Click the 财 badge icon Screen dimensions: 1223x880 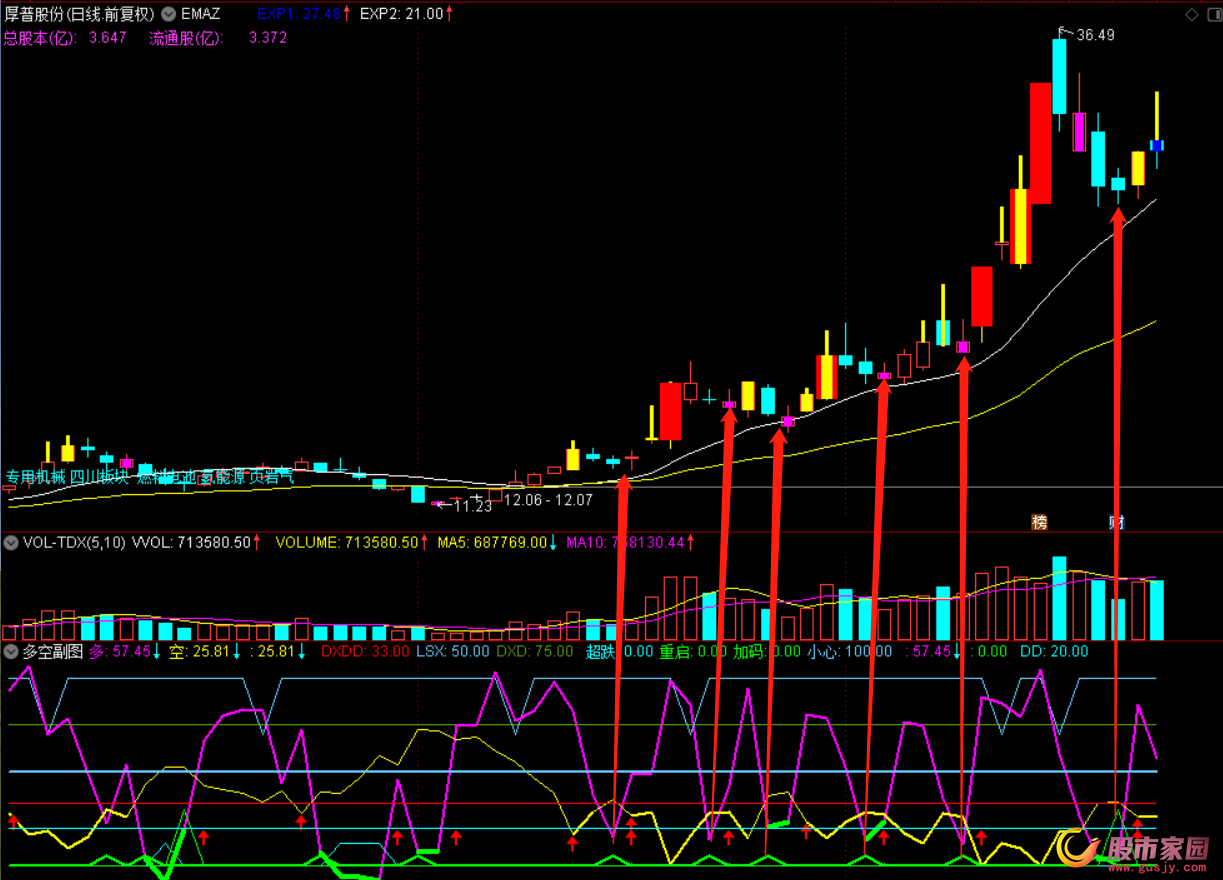[1116, 522]
